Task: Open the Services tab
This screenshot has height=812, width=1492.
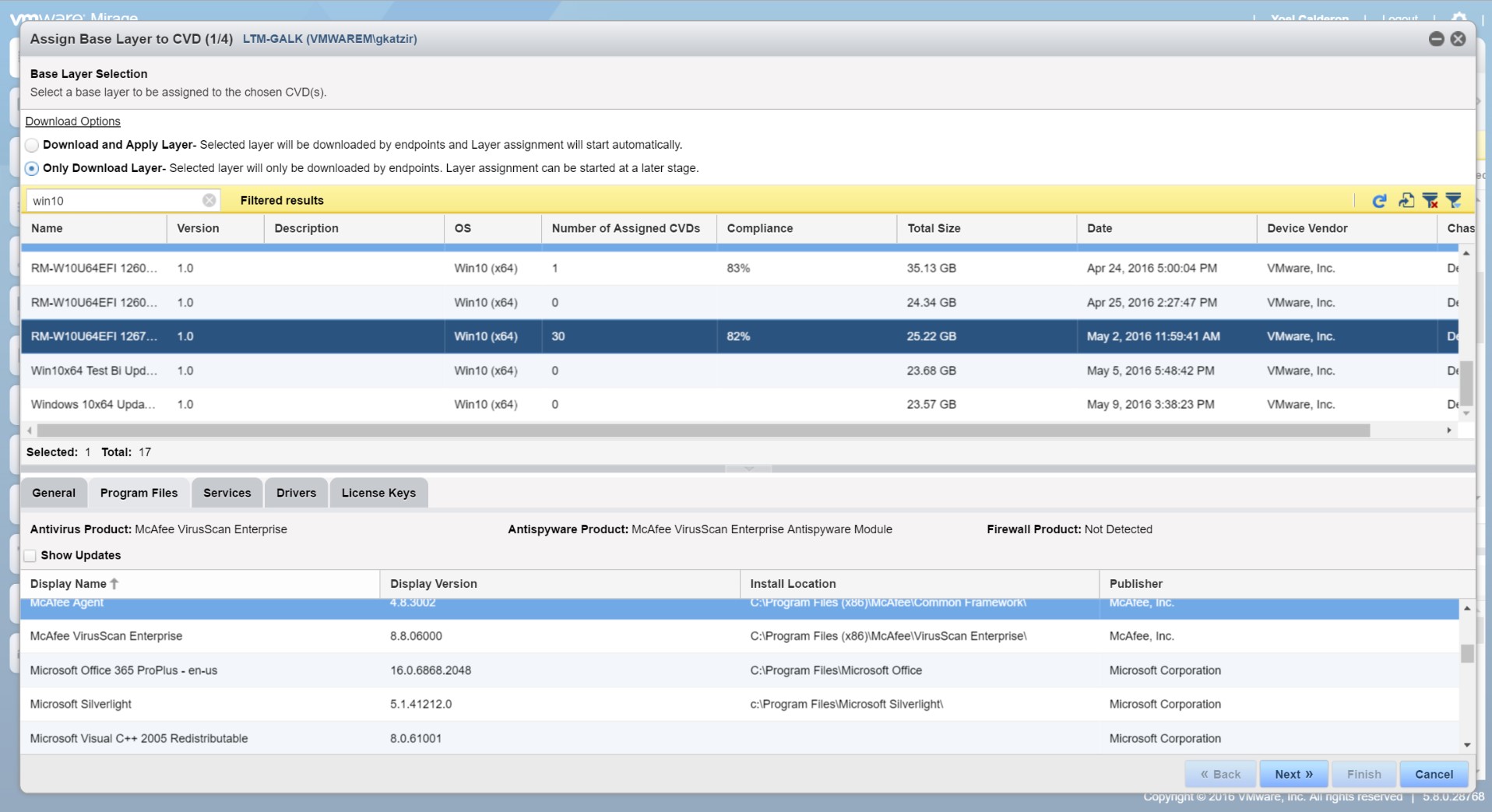Action: [227, 493]
